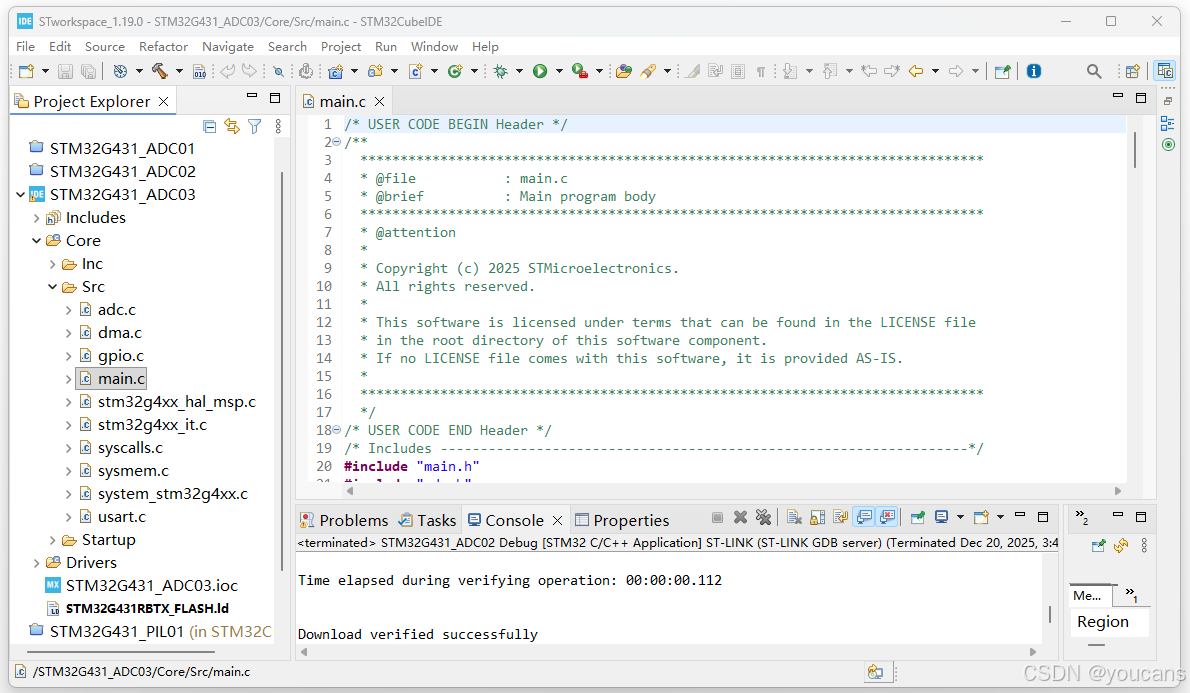Click the Run with toolbox icon
Viewport: 1190px width, 693px height.
(x=580, y=71)
